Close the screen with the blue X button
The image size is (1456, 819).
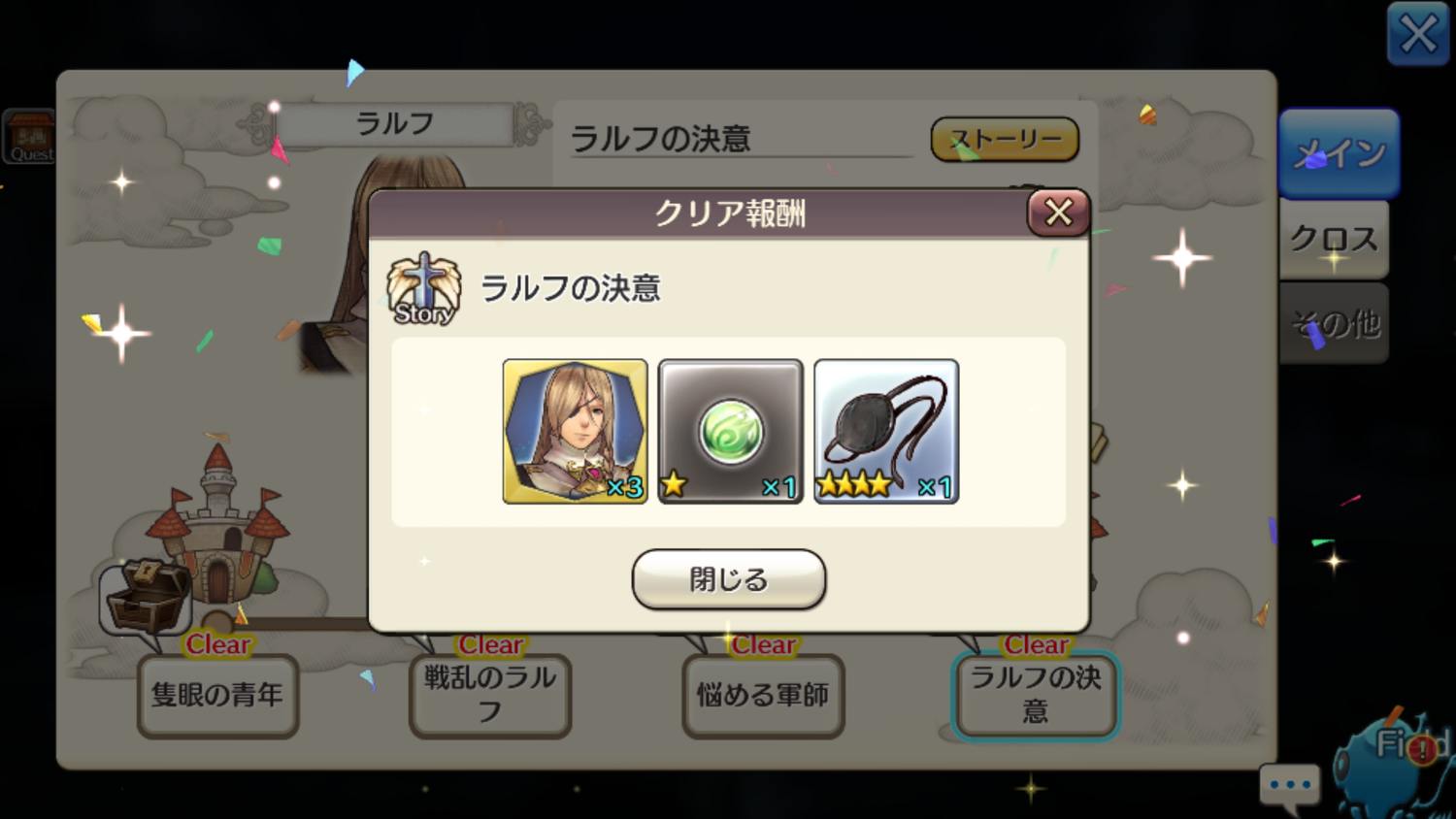(1418, 34)
